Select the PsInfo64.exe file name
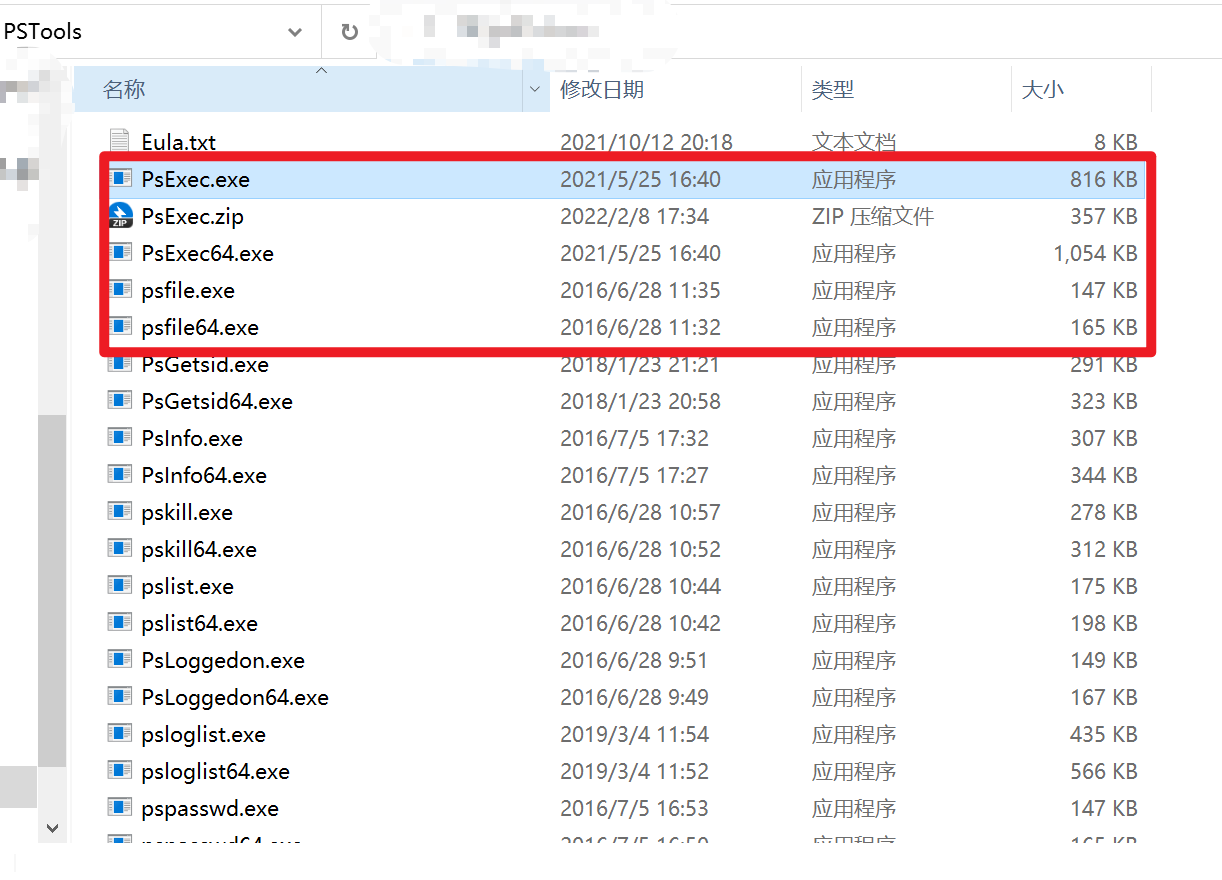The image size is (1222, 880). tap(204, 475)
